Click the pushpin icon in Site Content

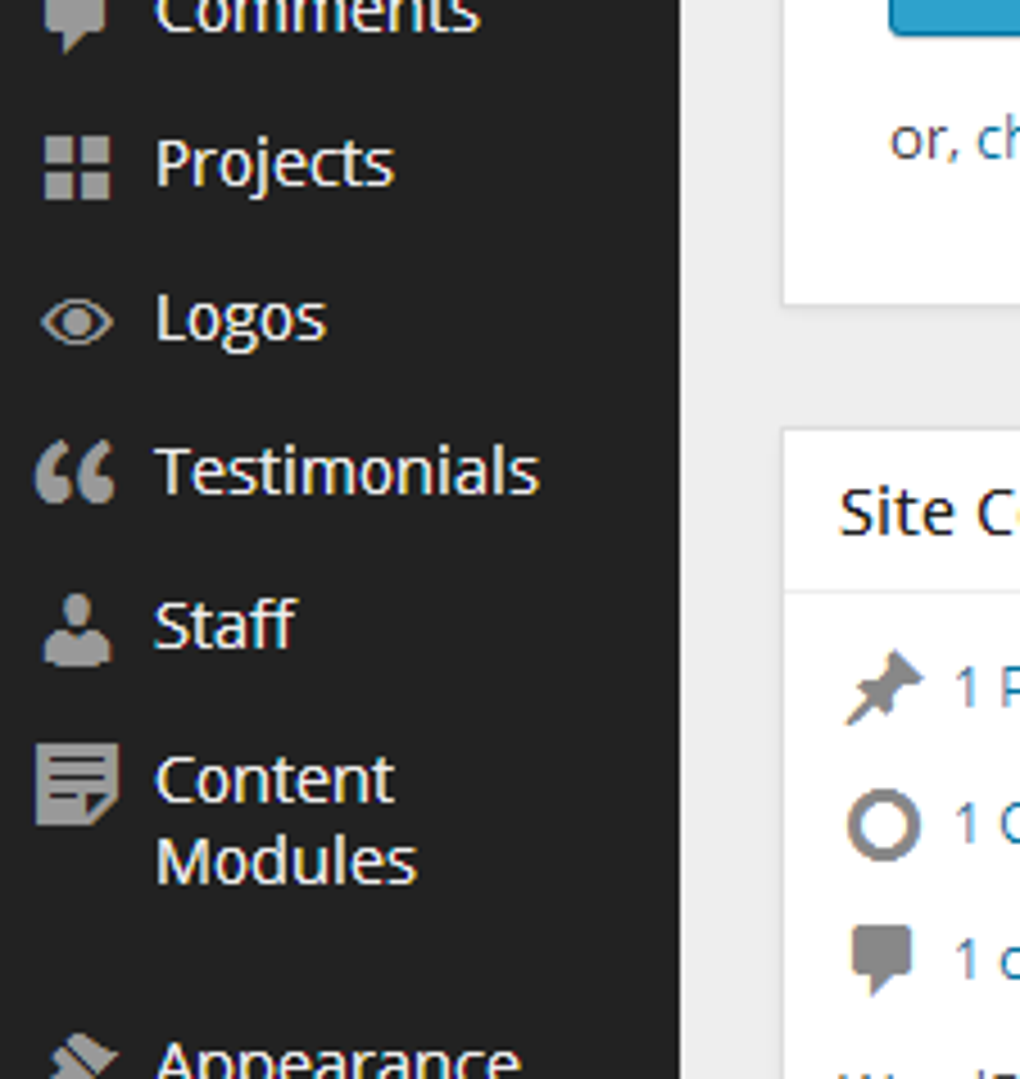coord(883,687)
